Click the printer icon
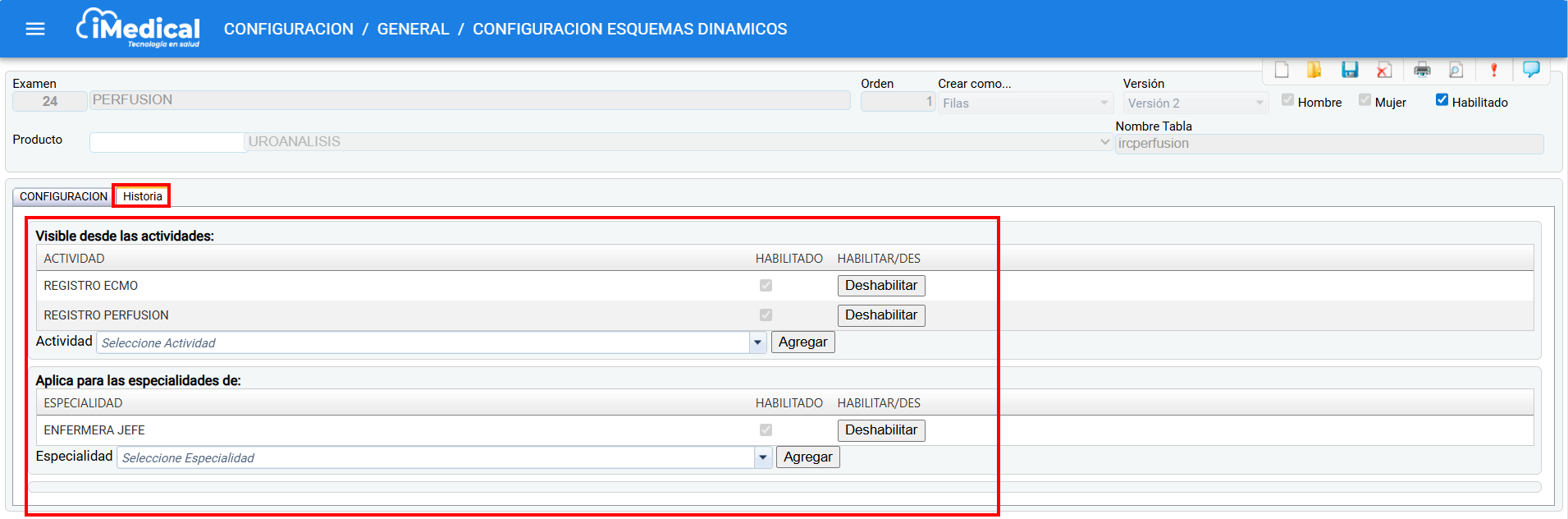The width and height of the screenshot is (1568, 519). pos(1422,71)
